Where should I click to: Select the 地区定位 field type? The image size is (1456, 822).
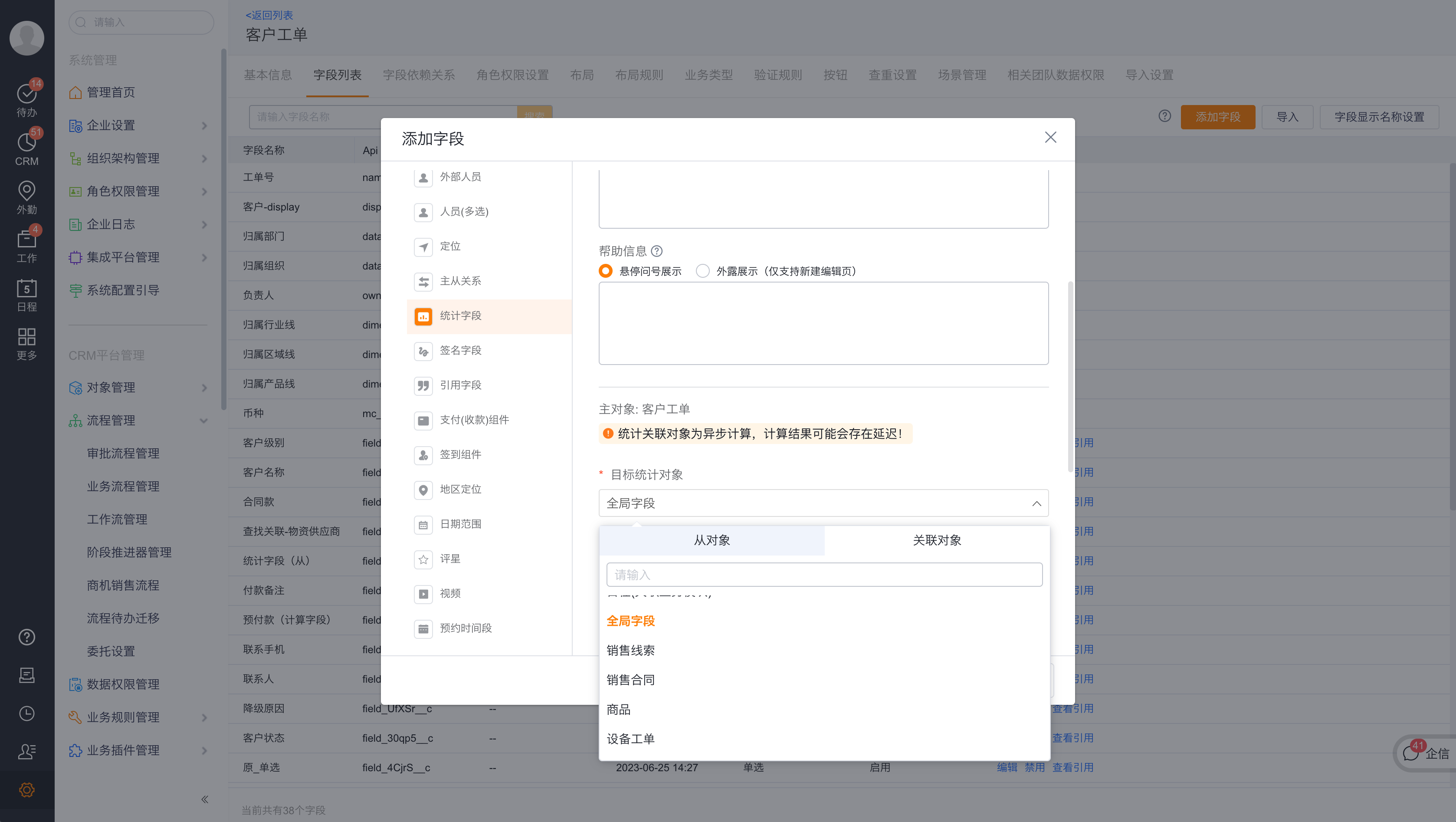[x=489, y=490]
